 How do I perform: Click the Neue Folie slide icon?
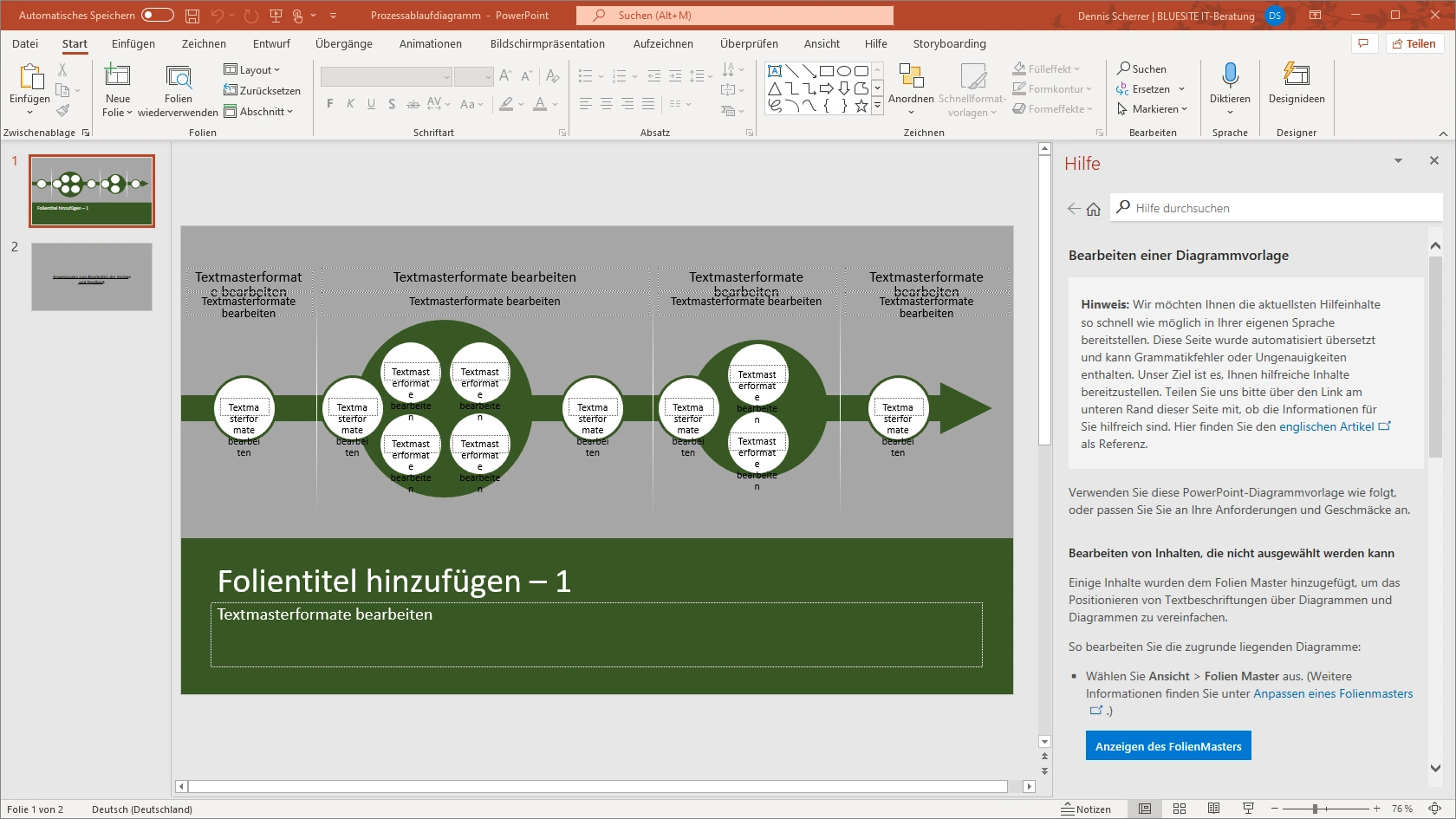(x=117, y=77)
